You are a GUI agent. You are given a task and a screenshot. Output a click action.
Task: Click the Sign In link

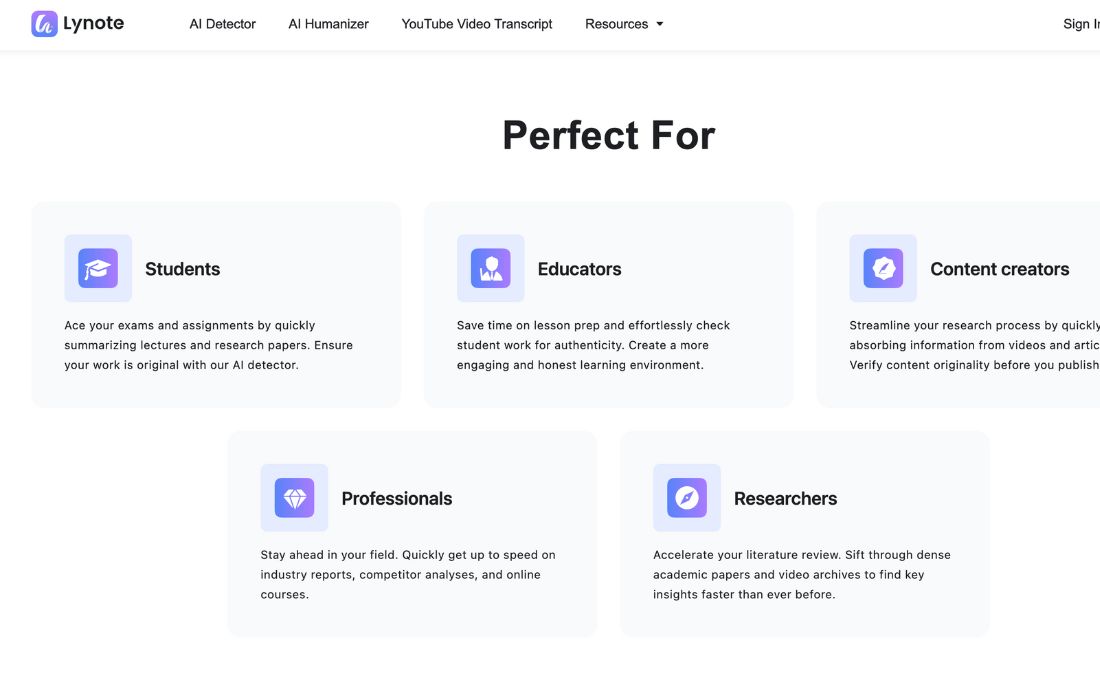point(1078,24)
